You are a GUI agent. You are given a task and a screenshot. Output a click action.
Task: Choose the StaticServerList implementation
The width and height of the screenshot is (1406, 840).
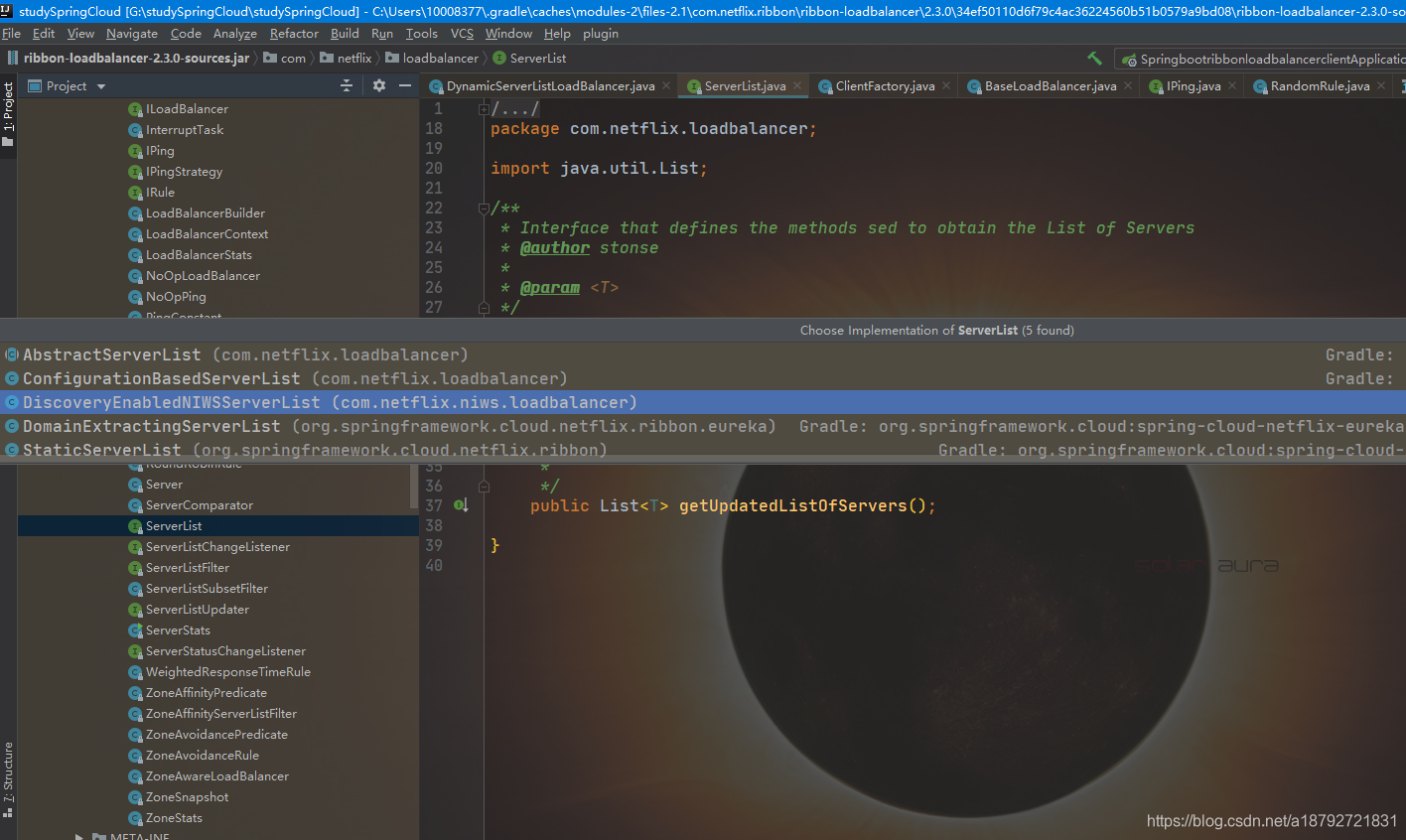[703, 450]
